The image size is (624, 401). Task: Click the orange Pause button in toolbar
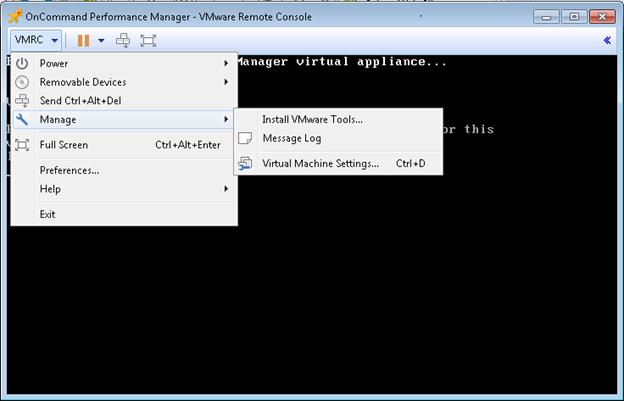(83, 41)
